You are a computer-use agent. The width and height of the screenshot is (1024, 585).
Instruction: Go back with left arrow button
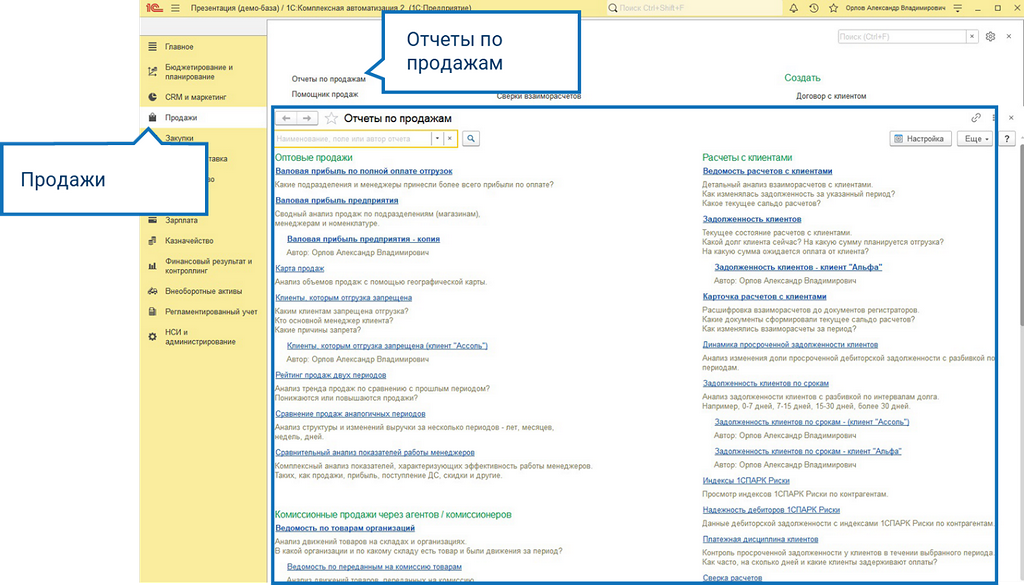(x=286, y=118)
